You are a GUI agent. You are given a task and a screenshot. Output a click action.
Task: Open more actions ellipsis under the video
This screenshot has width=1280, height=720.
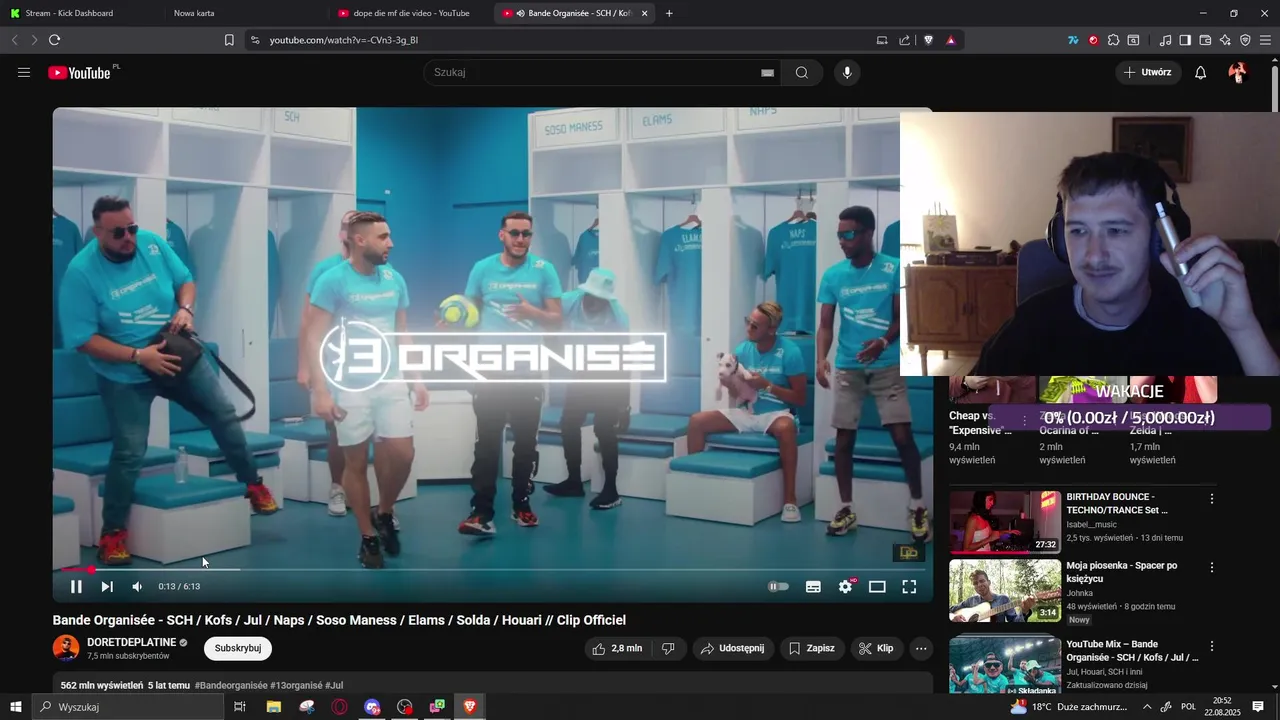click(x=921, y=648)
